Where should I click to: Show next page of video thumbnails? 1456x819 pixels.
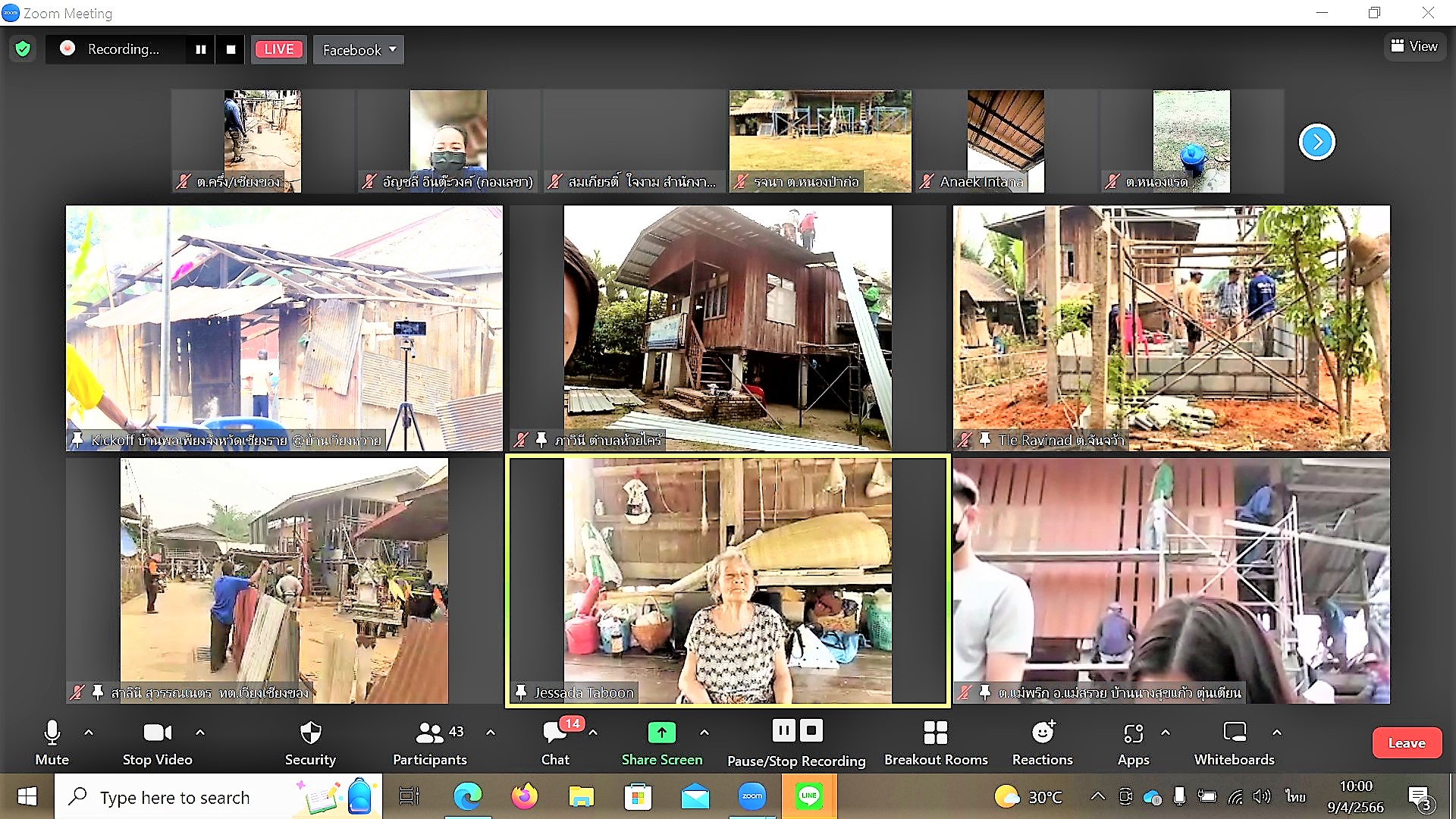coord(1316,142)
